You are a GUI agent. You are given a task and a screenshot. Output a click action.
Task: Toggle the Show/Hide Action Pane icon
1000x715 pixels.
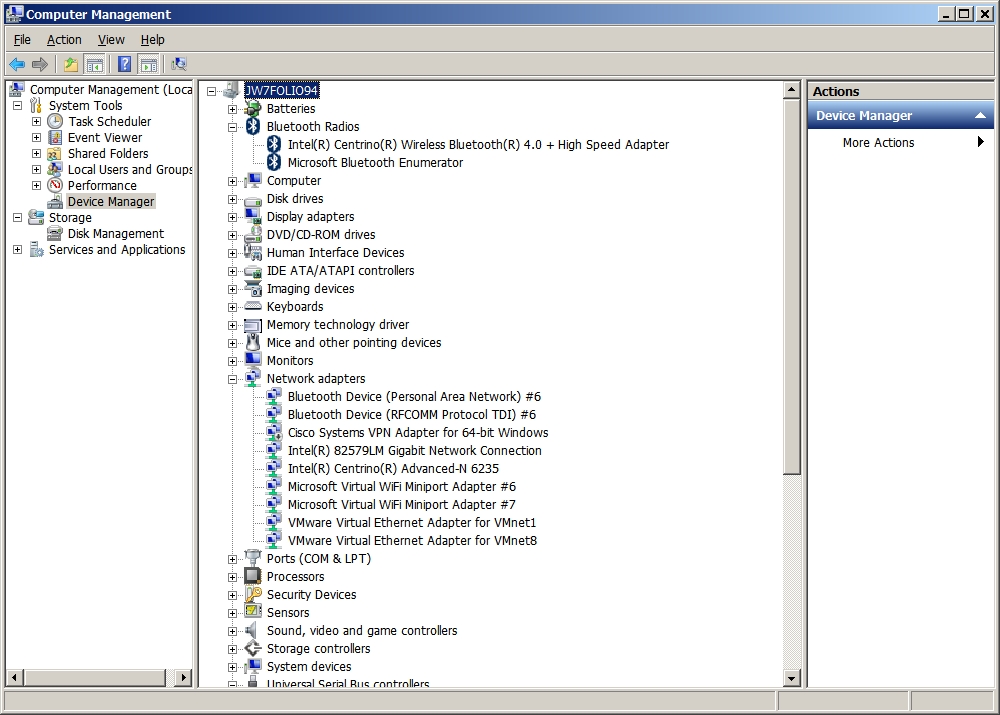(x=149, y=64)
